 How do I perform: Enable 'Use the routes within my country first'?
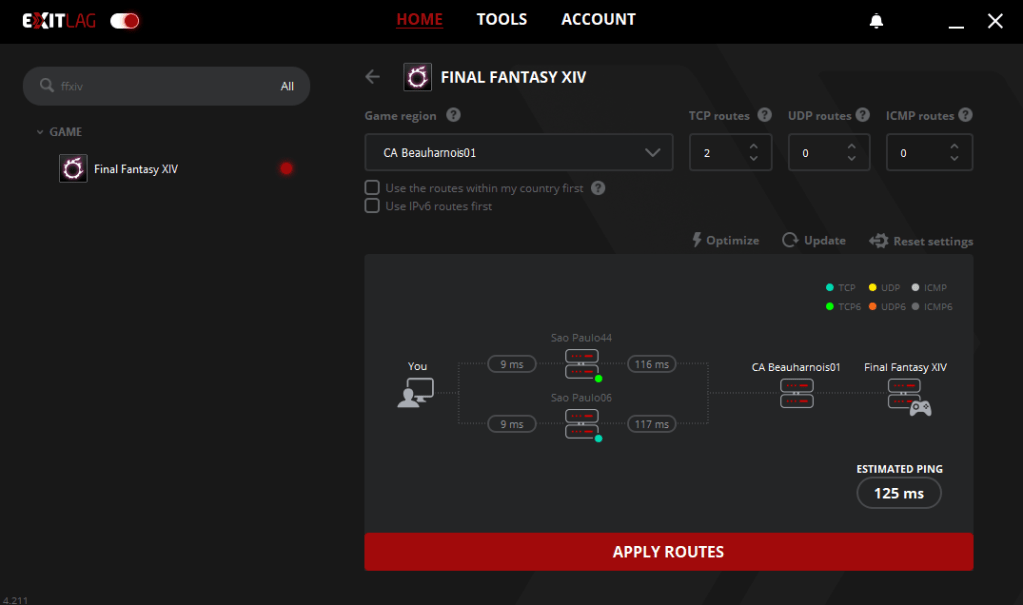pyautogui.click(x=372, y=188)
